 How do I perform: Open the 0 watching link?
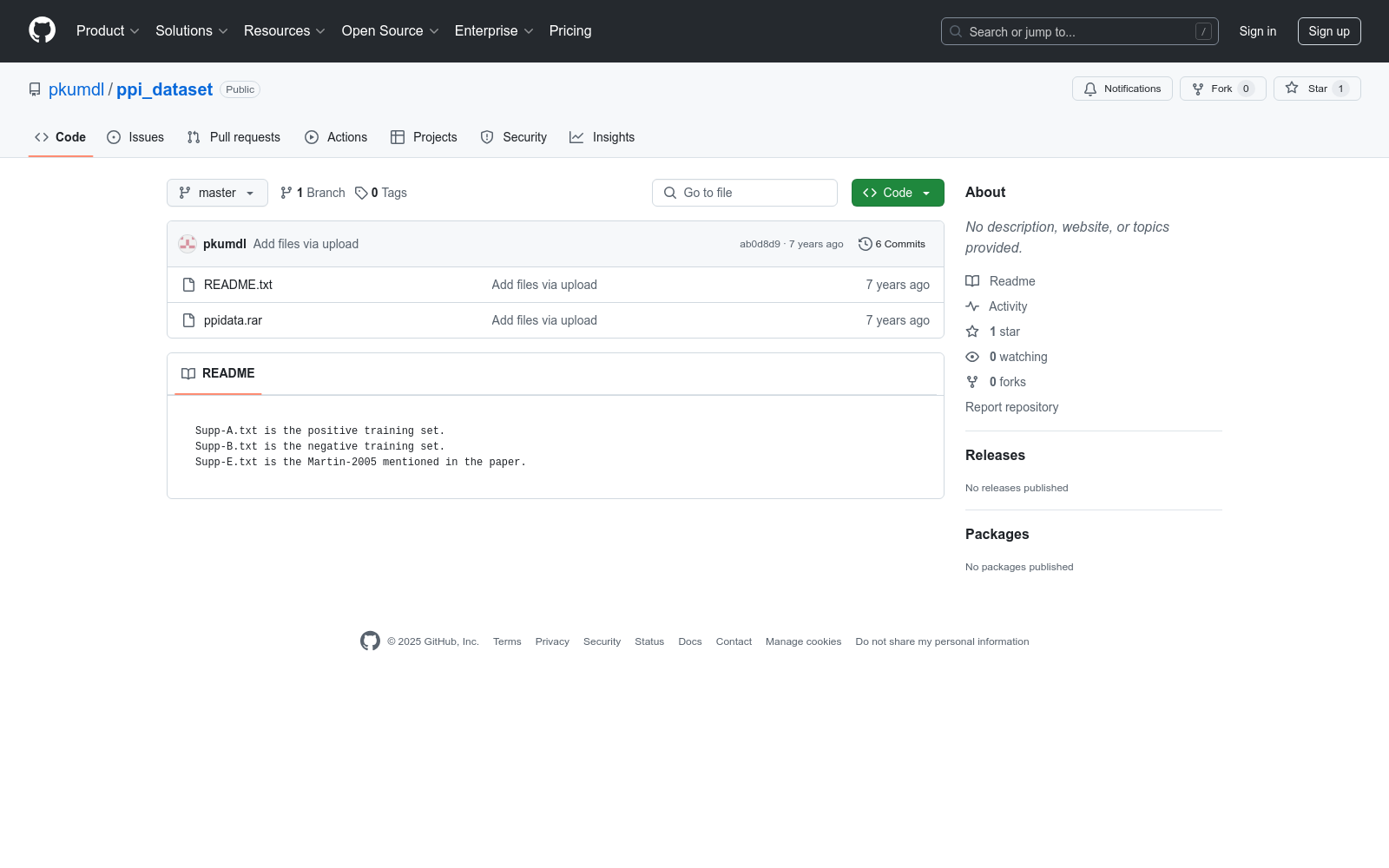click(x=1006, y=357)
